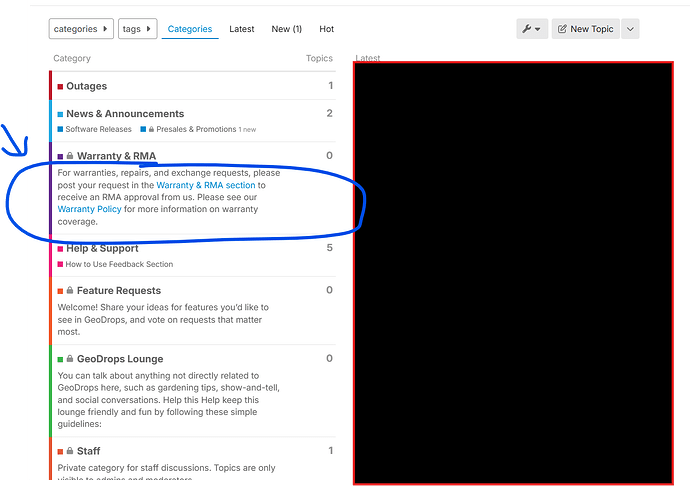Open the categories filter dropdown
This screenshot has height=486, width=690.
click(x=81, y=29)
